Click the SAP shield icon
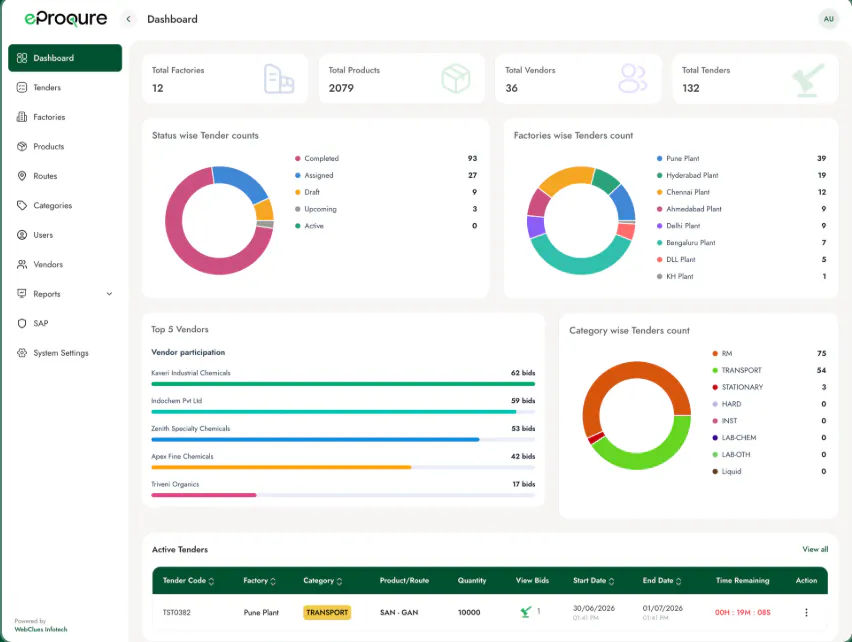852x642 pixels. 22,323
